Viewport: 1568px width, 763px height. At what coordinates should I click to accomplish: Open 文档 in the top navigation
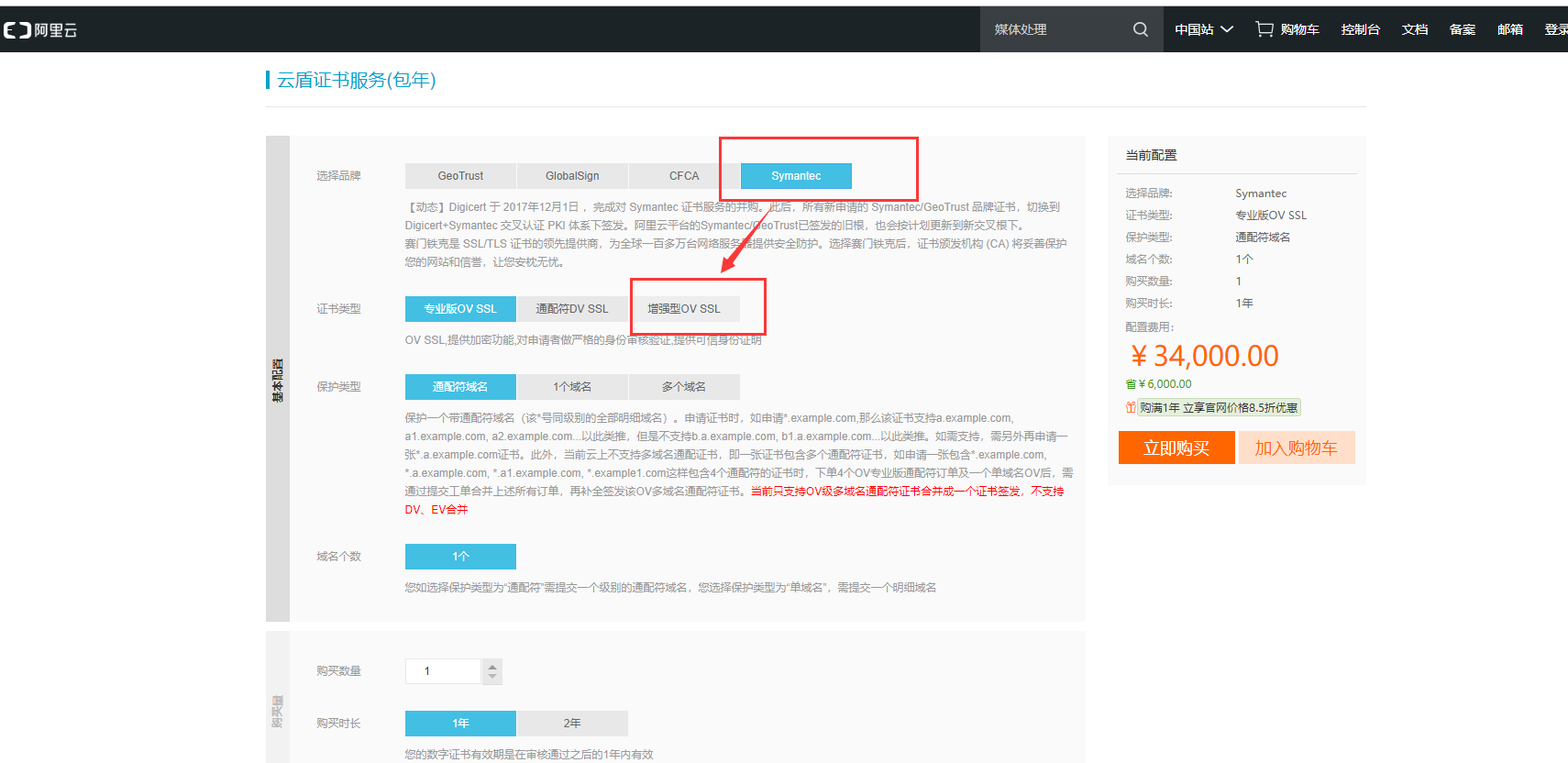[x=1414, y=29]
